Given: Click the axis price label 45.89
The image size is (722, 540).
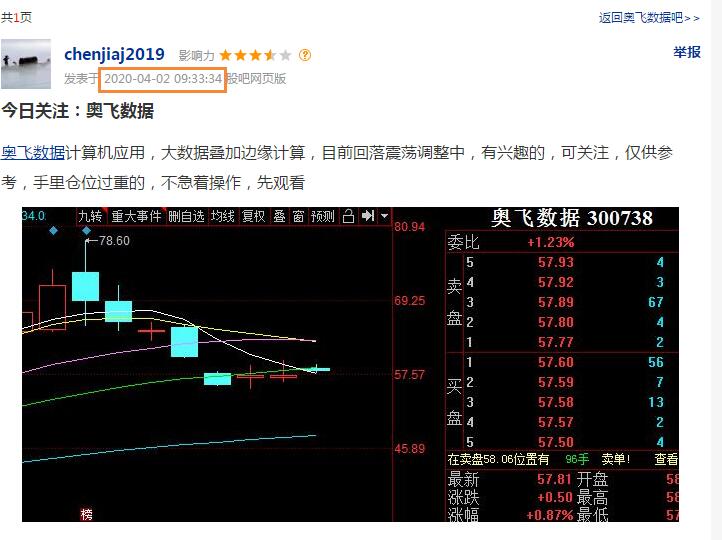Looking at the screenshot, I should (x=409, y=449).
